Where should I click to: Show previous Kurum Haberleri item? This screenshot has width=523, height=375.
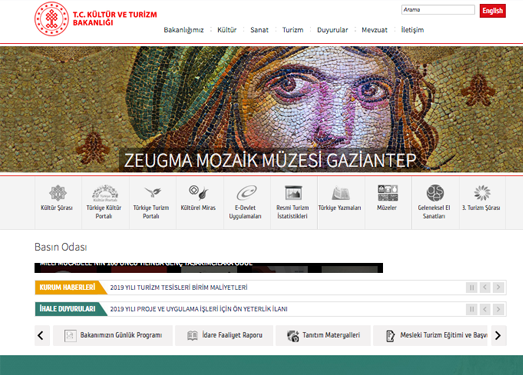pos(485,287)
